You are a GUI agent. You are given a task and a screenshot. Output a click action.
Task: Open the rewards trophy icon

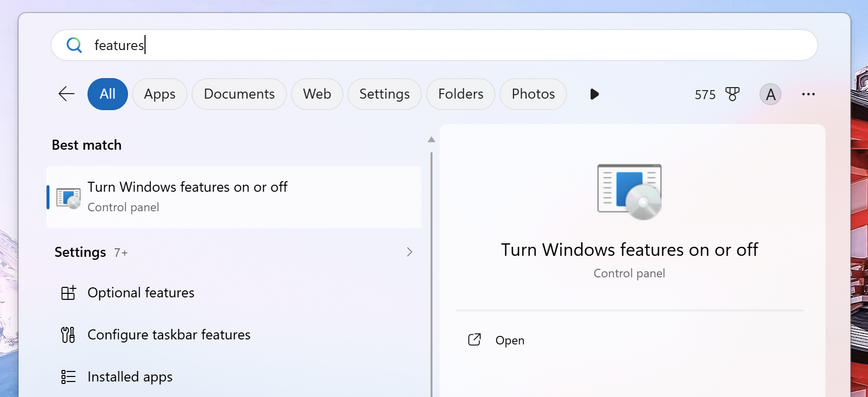click(x=732, y=95)
